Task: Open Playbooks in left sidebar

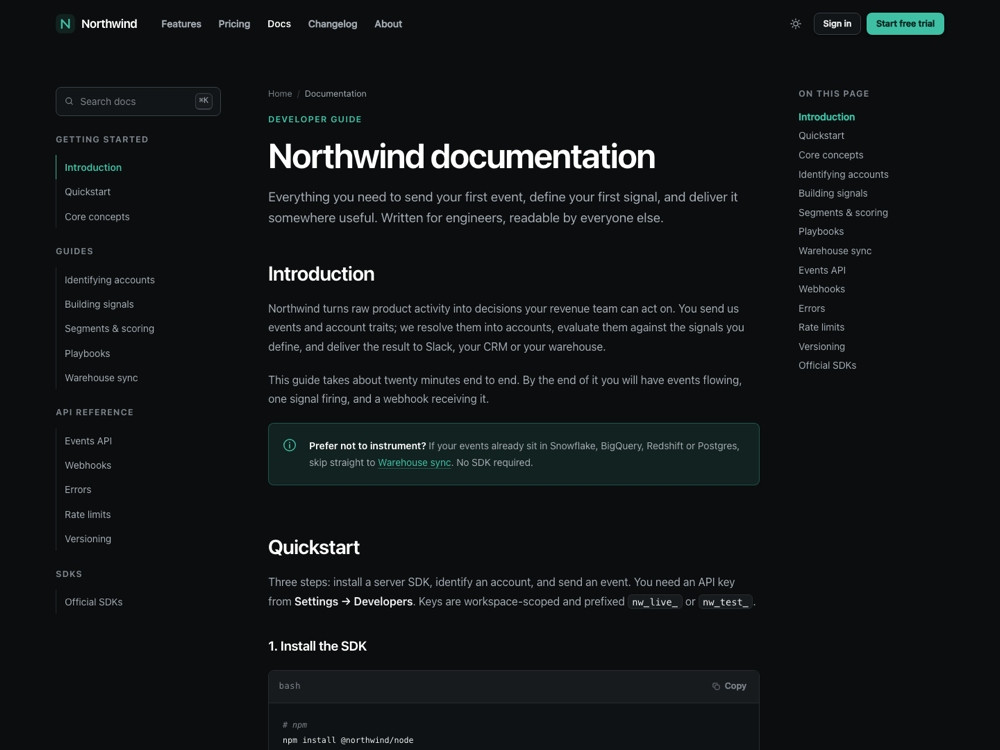Action: (x=87, y=353)
